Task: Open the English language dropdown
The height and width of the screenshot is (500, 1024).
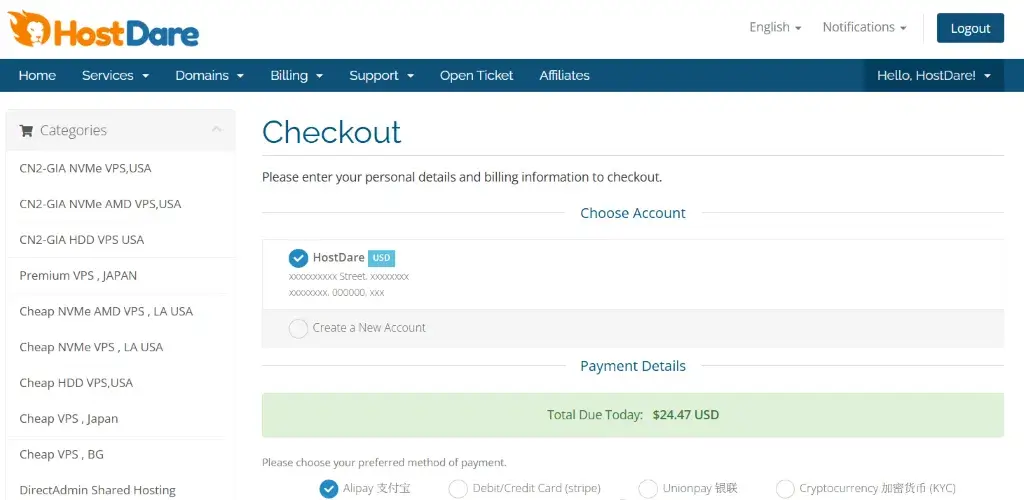Action: (x=775, y=27)
